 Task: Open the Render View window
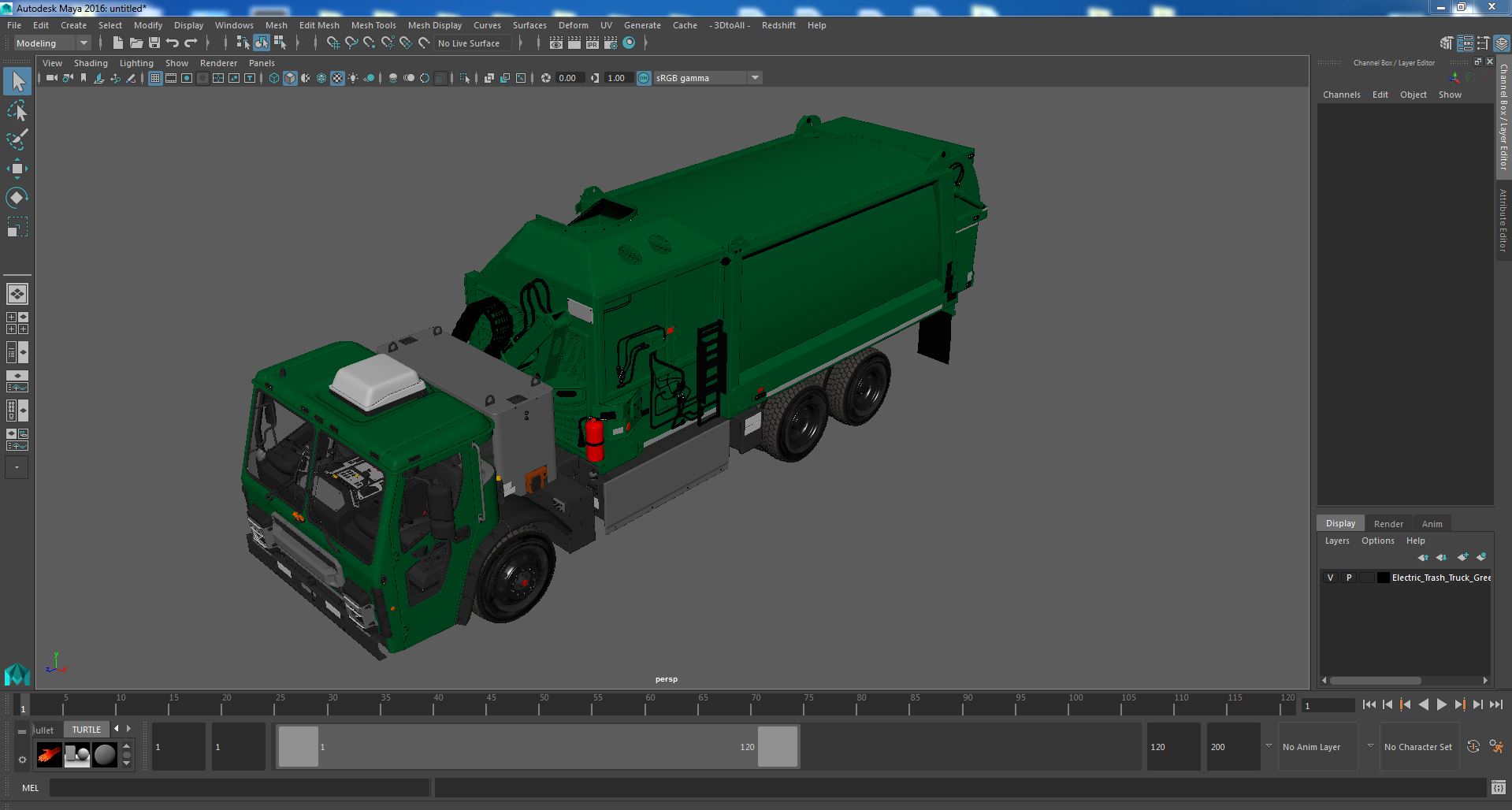click(556, 43)
